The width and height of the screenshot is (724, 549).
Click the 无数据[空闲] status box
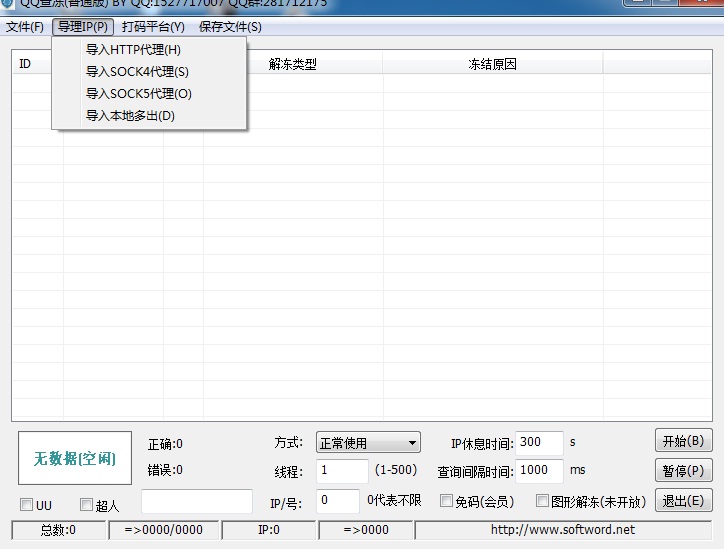[75, 458]
